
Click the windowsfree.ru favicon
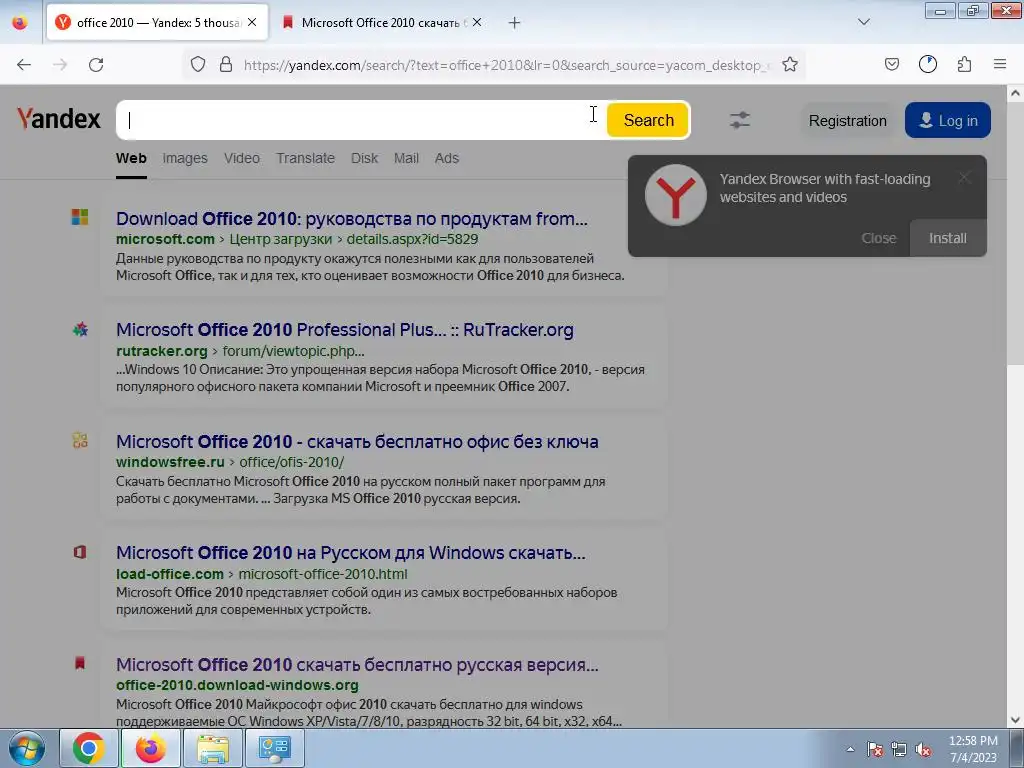click(80, 440)
